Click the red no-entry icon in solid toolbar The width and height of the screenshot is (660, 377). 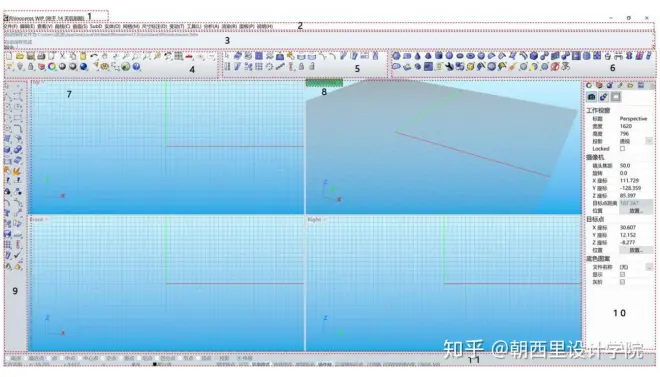coord(555,66)
